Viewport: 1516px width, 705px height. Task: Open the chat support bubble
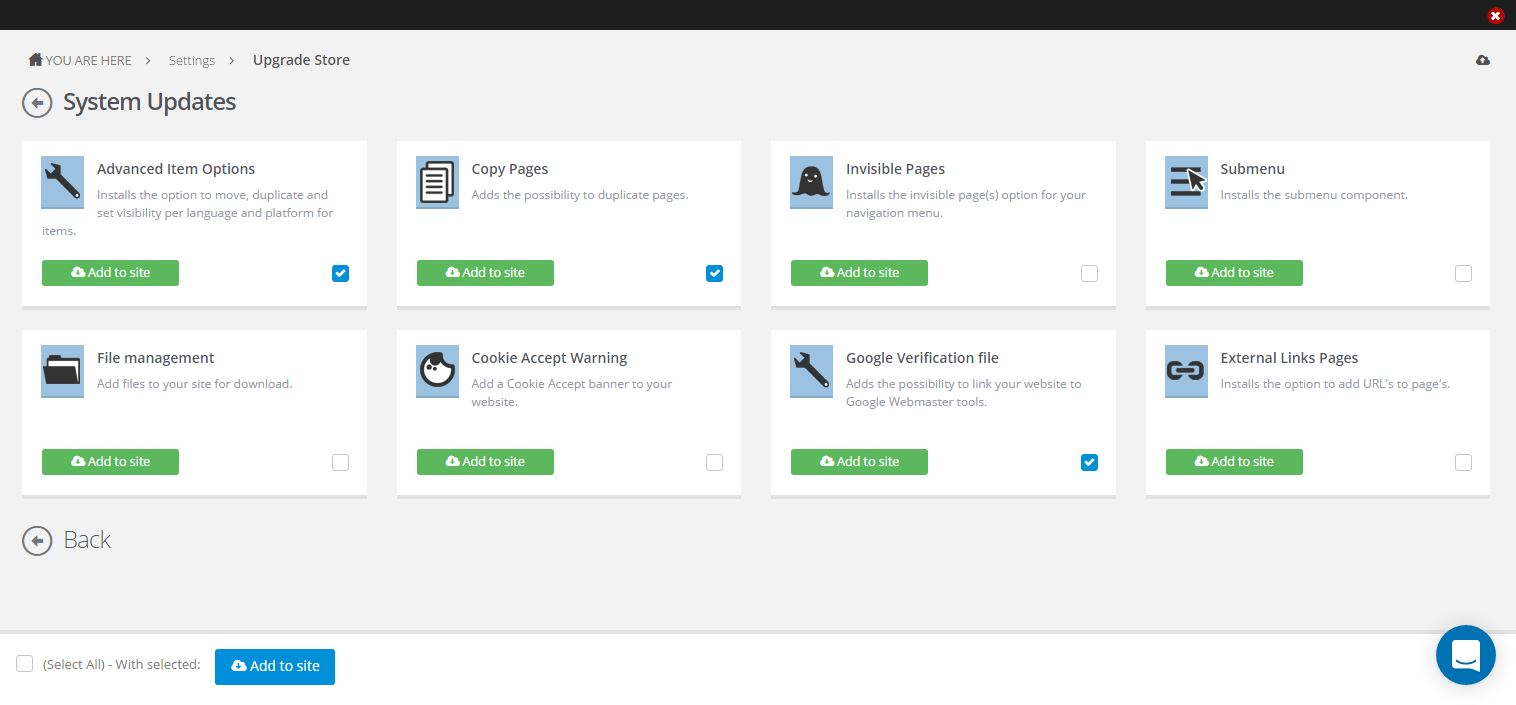click(x=1466, y=655)
